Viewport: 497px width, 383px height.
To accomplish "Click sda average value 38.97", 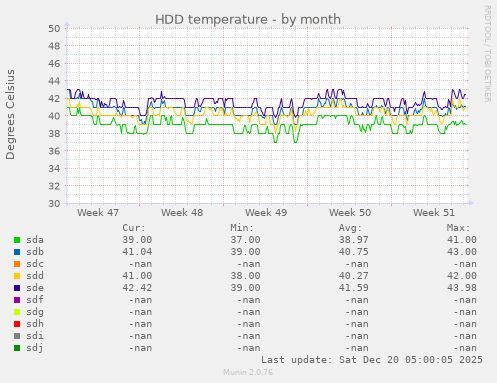I will point(354,240).
